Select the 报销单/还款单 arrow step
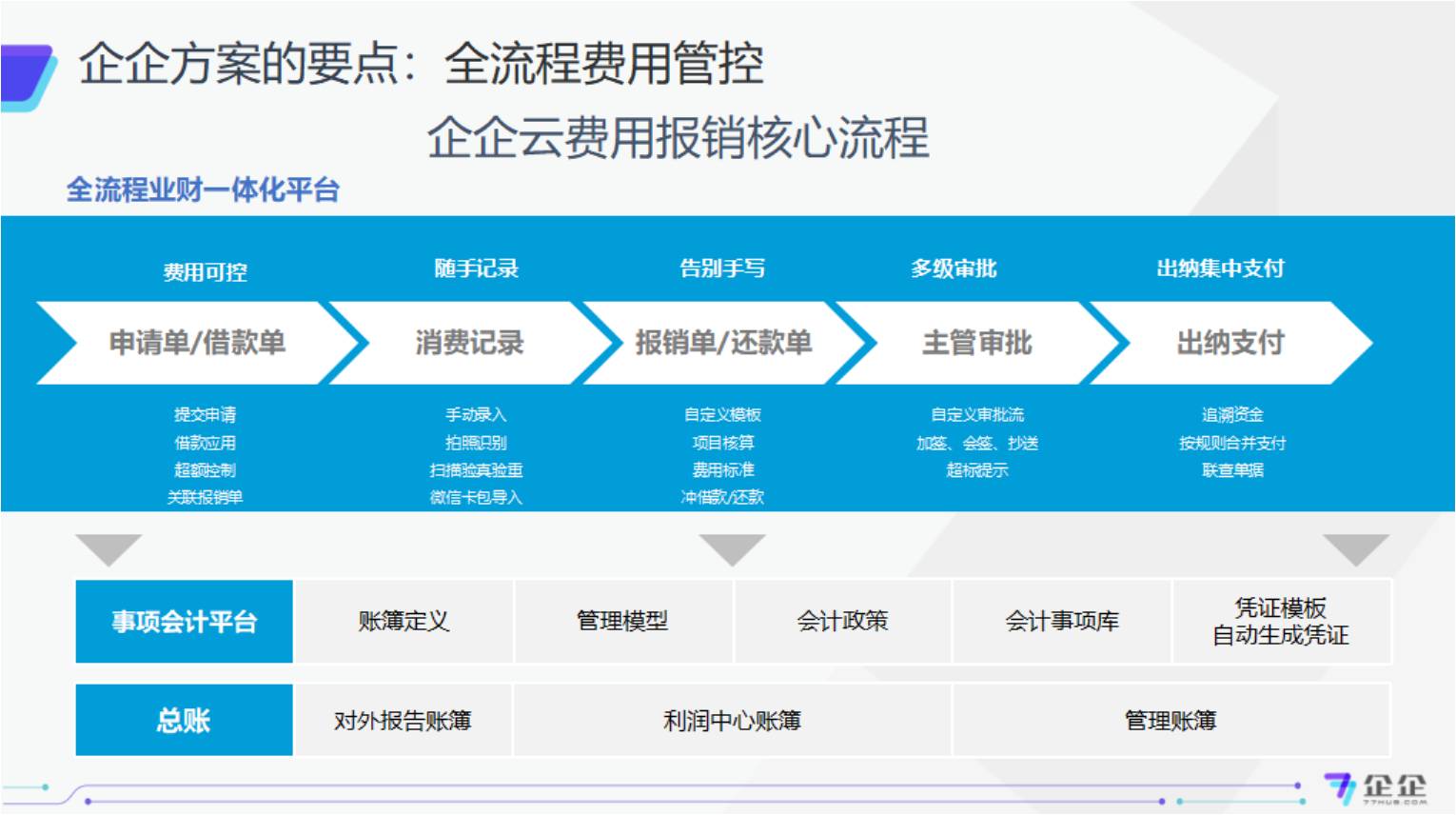Image resolution: width=1456 pixels, height=815 pixels. click(x=723, y=343)
